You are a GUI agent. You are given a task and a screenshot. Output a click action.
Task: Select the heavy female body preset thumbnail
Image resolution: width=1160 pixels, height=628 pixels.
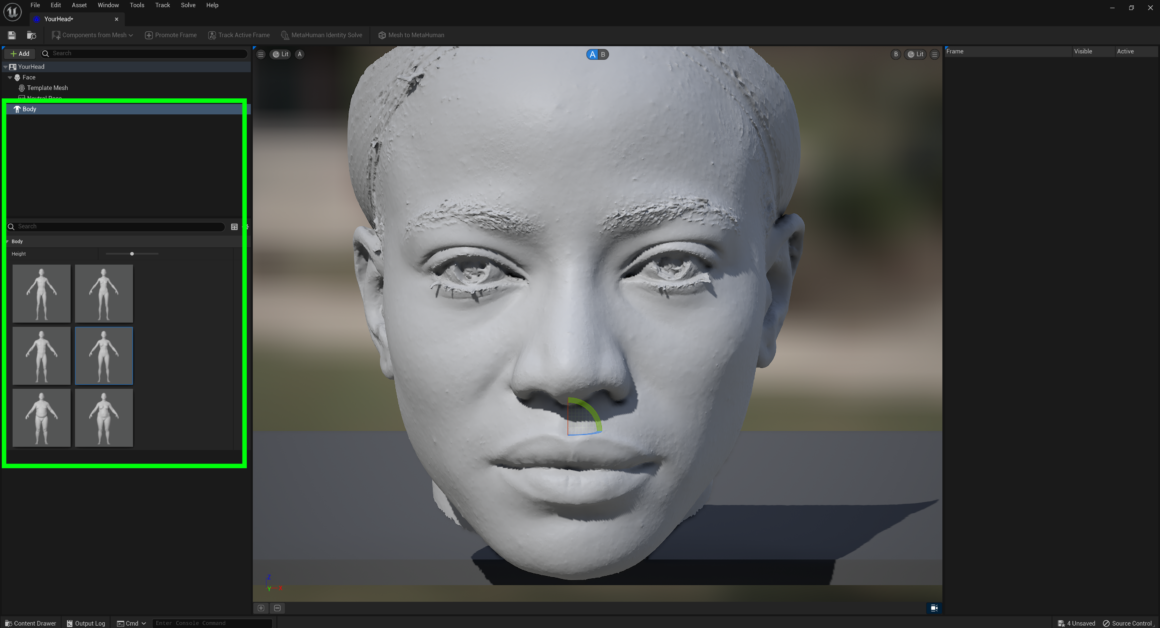click(104, 417)
